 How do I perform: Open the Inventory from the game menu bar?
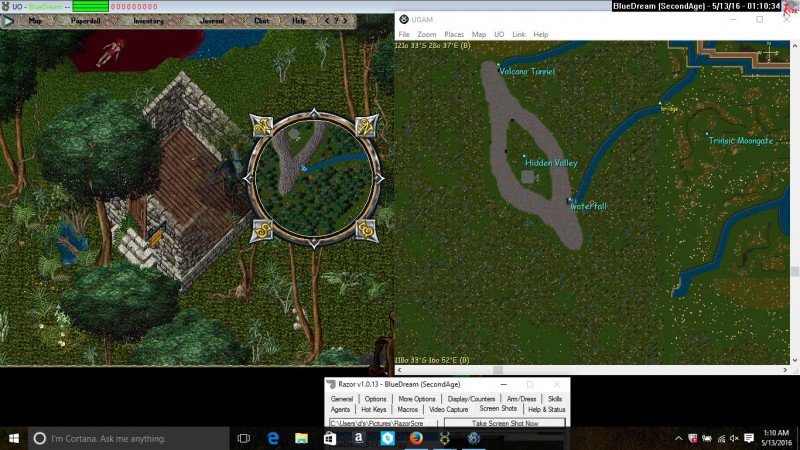coord(148,20)
